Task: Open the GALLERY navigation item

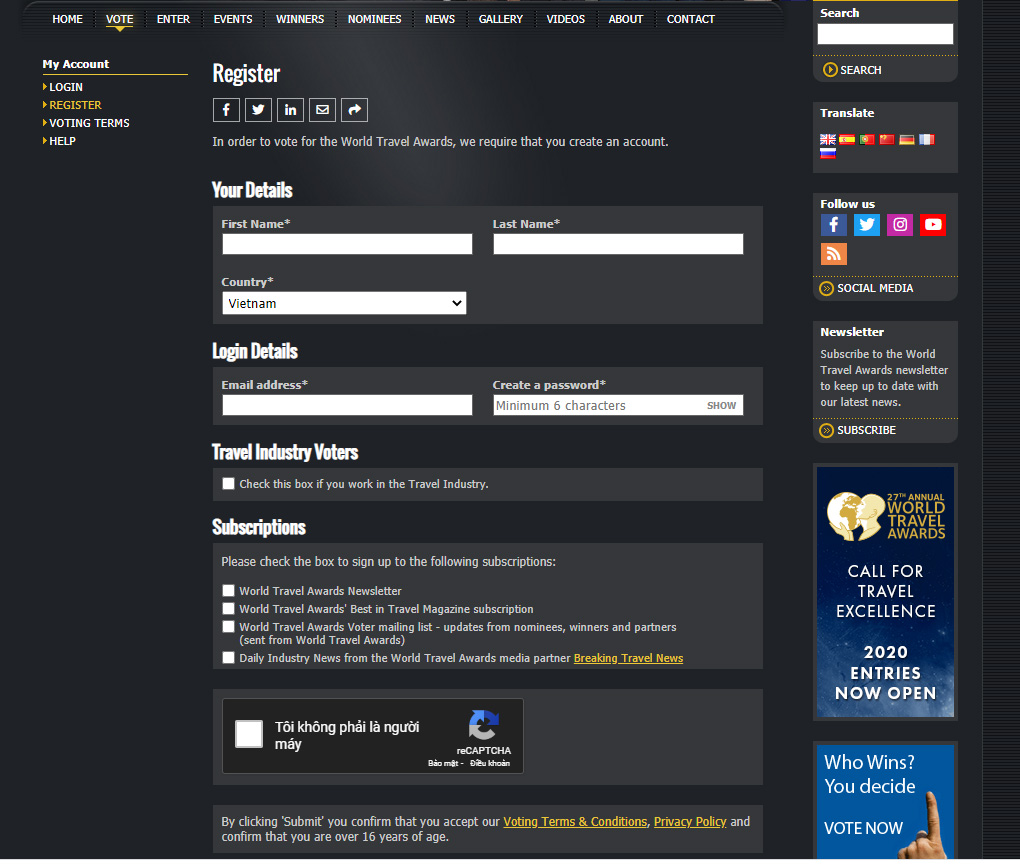Action: point(501,20)
